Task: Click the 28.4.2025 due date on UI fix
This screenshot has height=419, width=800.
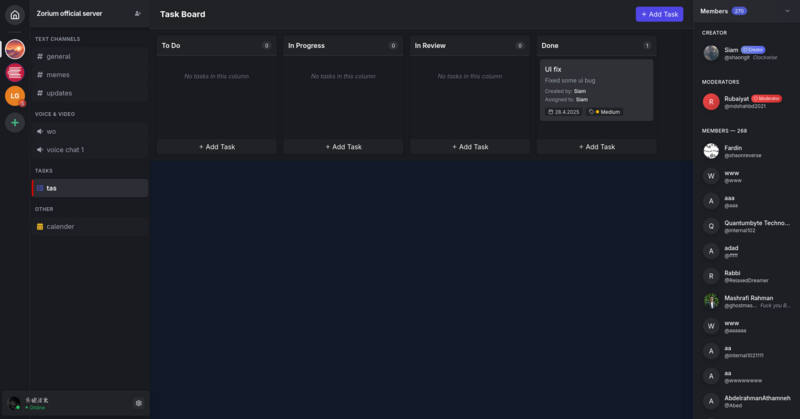Action: tap(564, 112)
